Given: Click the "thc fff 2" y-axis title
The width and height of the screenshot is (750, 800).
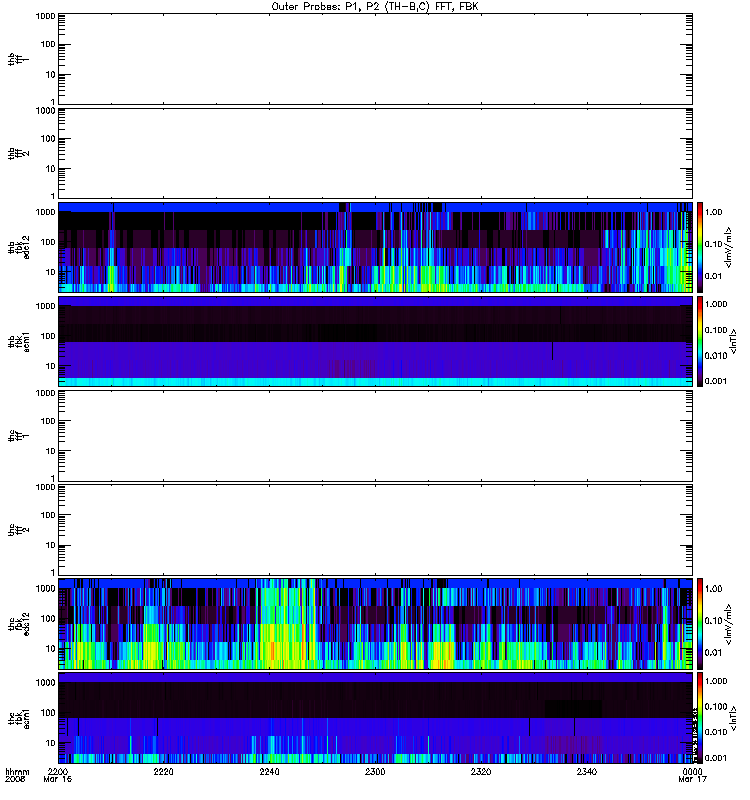Looking at the screenshot, I should click(x=18, y=530).
